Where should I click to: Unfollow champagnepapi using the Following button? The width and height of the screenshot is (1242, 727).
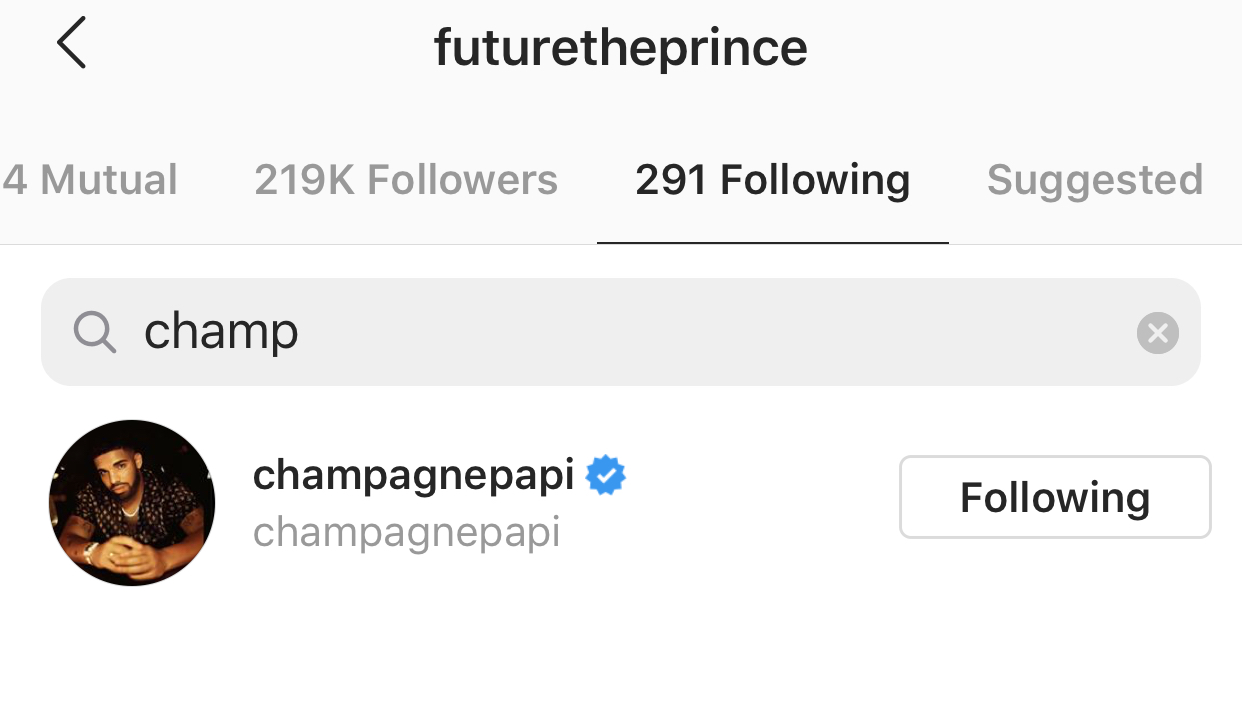point(1055,497)
